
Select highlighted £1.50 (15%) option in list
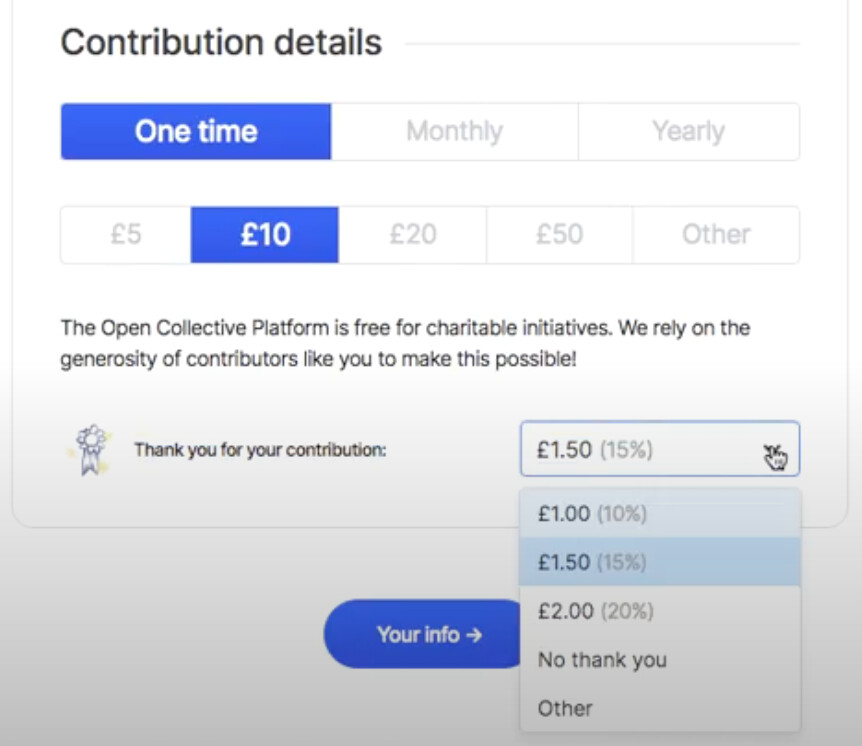[592, 562]
